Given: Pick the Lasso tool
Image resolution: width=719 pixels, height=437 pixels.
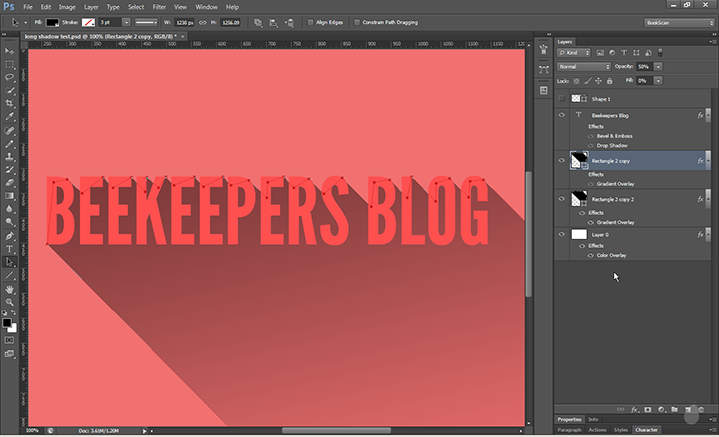Looking at the screenshot, I should (10, 76).
